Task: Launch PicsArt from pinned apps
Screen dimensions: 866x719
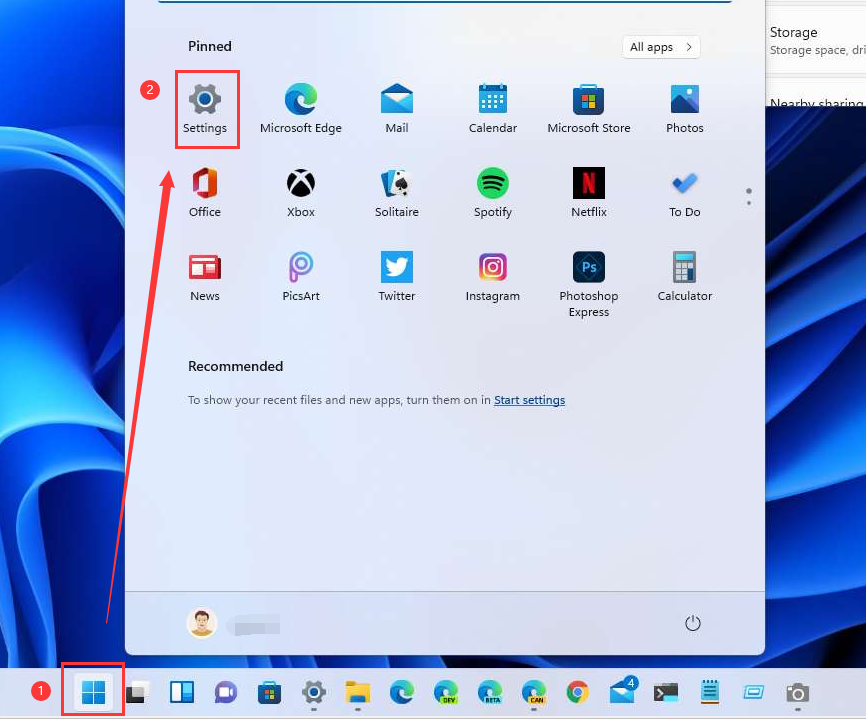Action: [x=300, y=277]
